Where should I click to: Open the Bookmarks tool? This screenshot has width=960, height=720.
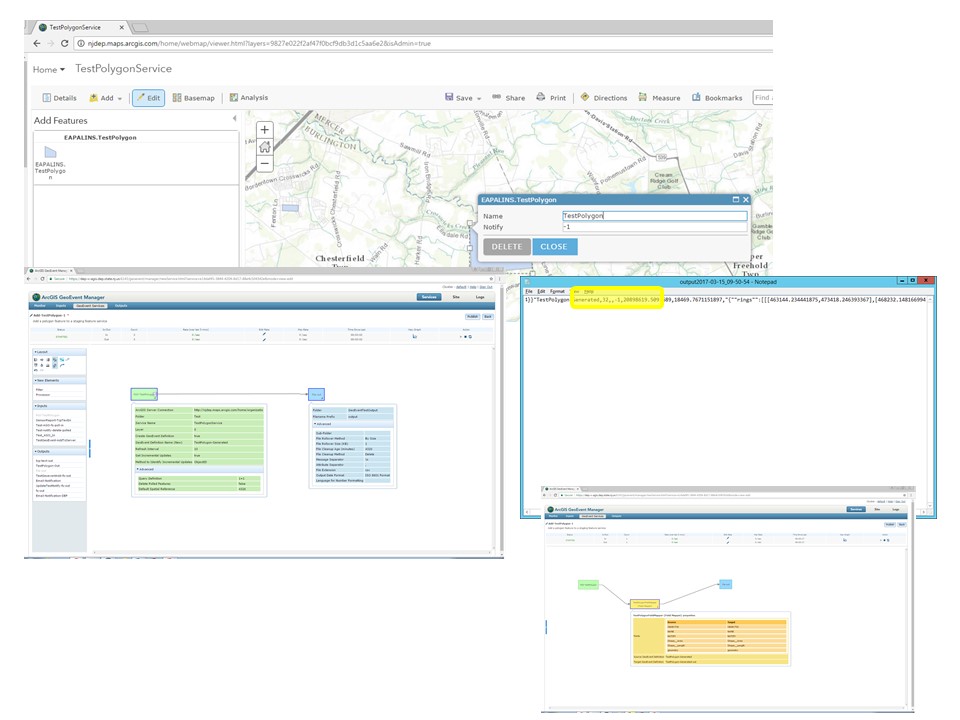[x=717, y=98]
